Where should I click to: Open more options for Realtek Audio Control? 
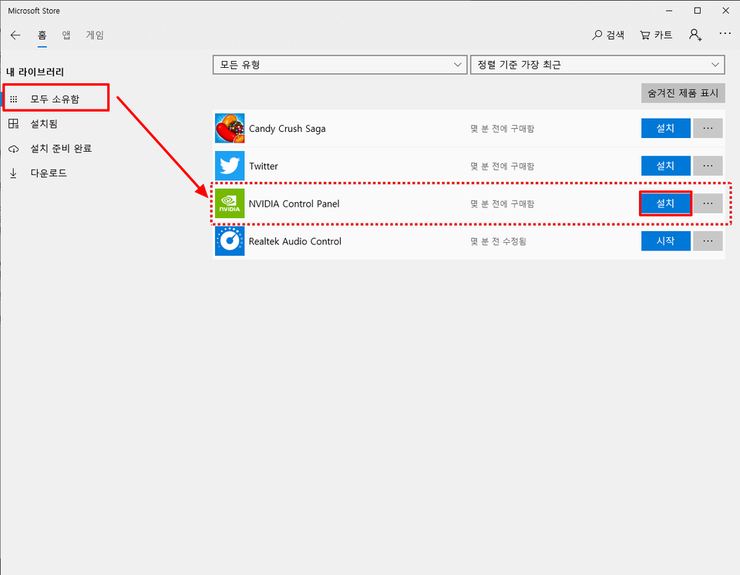[708, 241]
